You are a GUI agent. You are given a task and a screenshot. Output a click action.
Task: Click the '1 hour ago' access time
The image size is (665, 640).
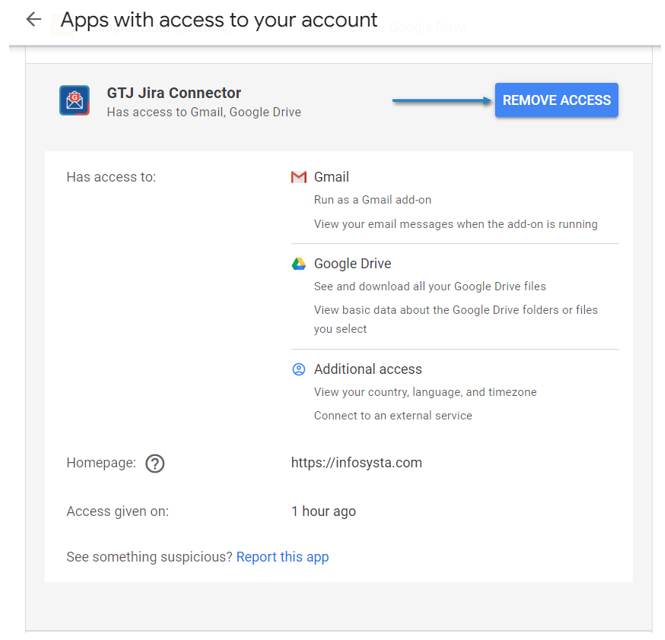pyautogui.click(x=323, y=511)
